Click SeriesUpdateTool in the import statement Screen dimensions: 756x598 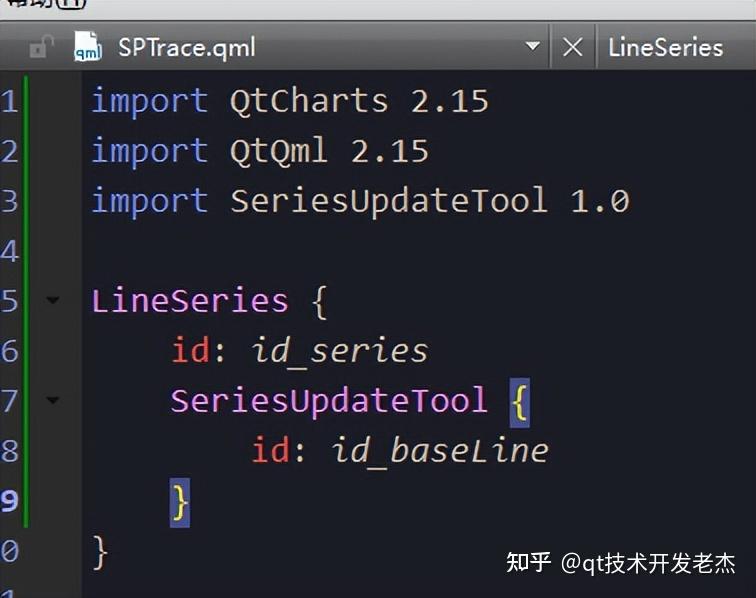coord(388,201)
